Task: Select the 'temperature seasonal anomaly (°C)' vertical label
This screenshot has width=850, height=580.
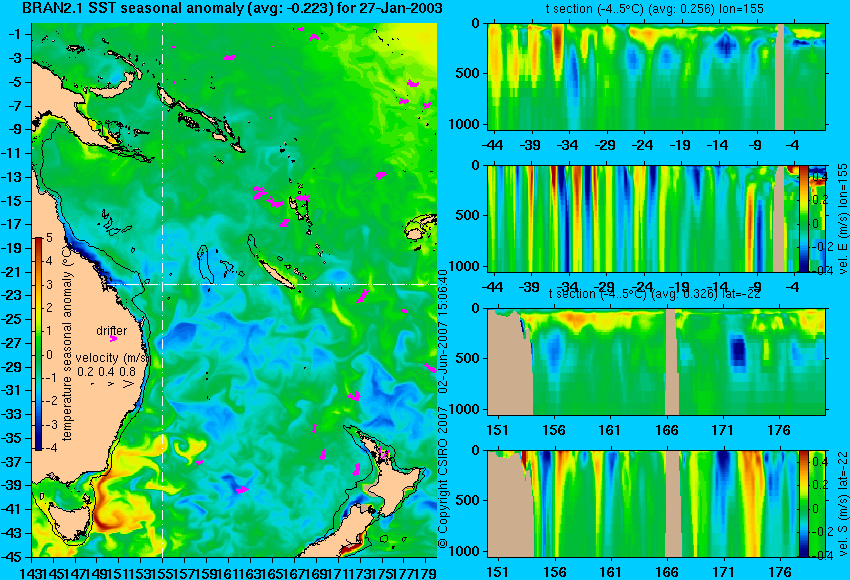Action: [67, 345]
